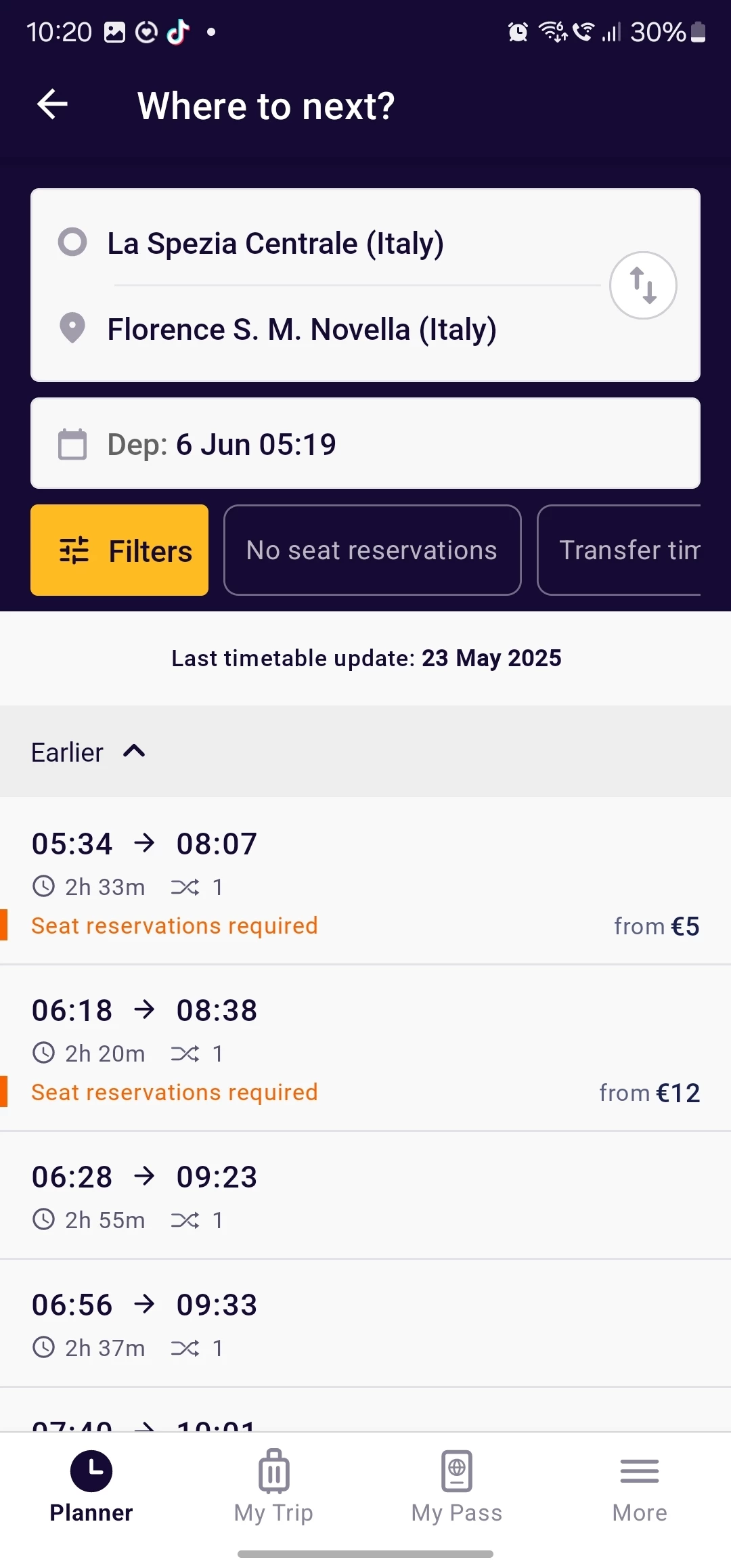The width and height of the screenshot is (731, 1568).
Task: Tap the origin circle marker icon
Action: pyautogui.click(x=72, y=242)
